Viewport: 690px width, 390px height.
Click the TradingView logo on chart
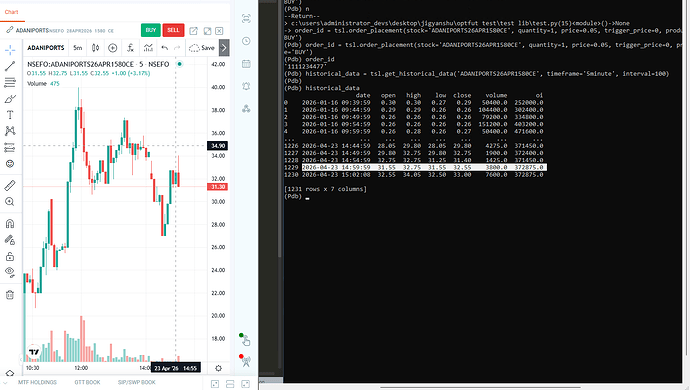coord(34,351)
